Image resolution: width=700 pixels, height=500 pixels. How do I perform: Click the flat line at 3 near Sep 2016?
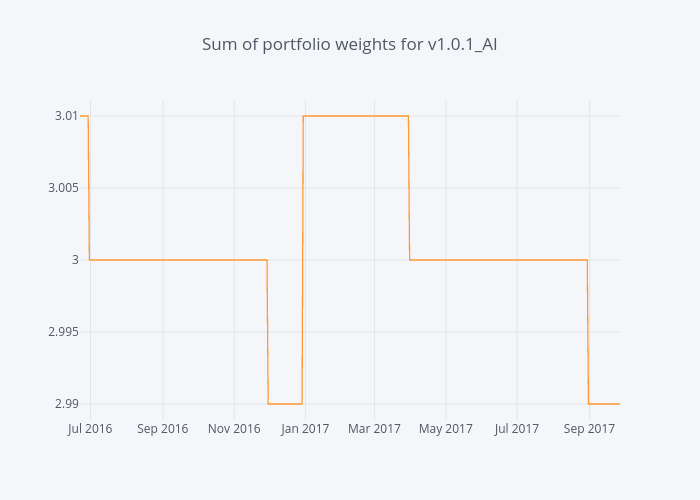162,260
